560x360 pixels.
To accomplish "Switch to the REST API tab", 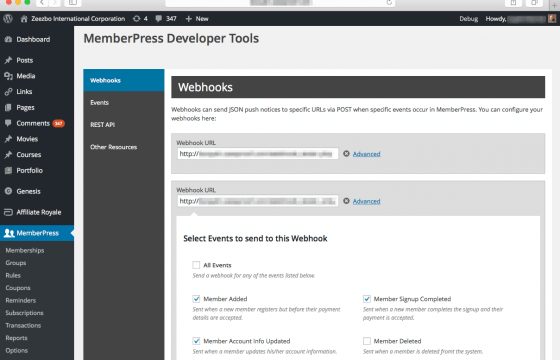I will [124, 125].
